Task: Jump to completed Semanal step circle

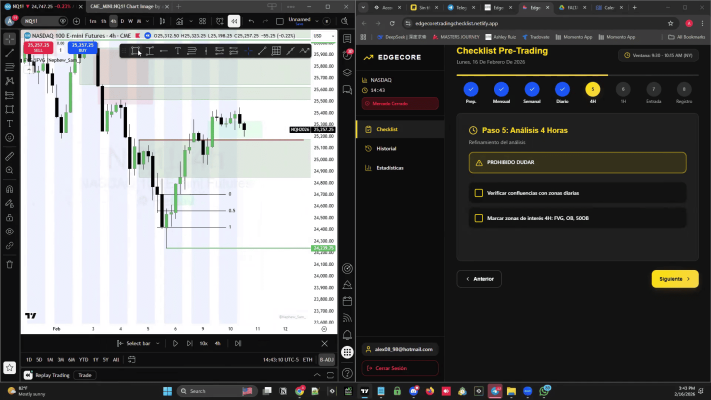Action: coord(532,89)
